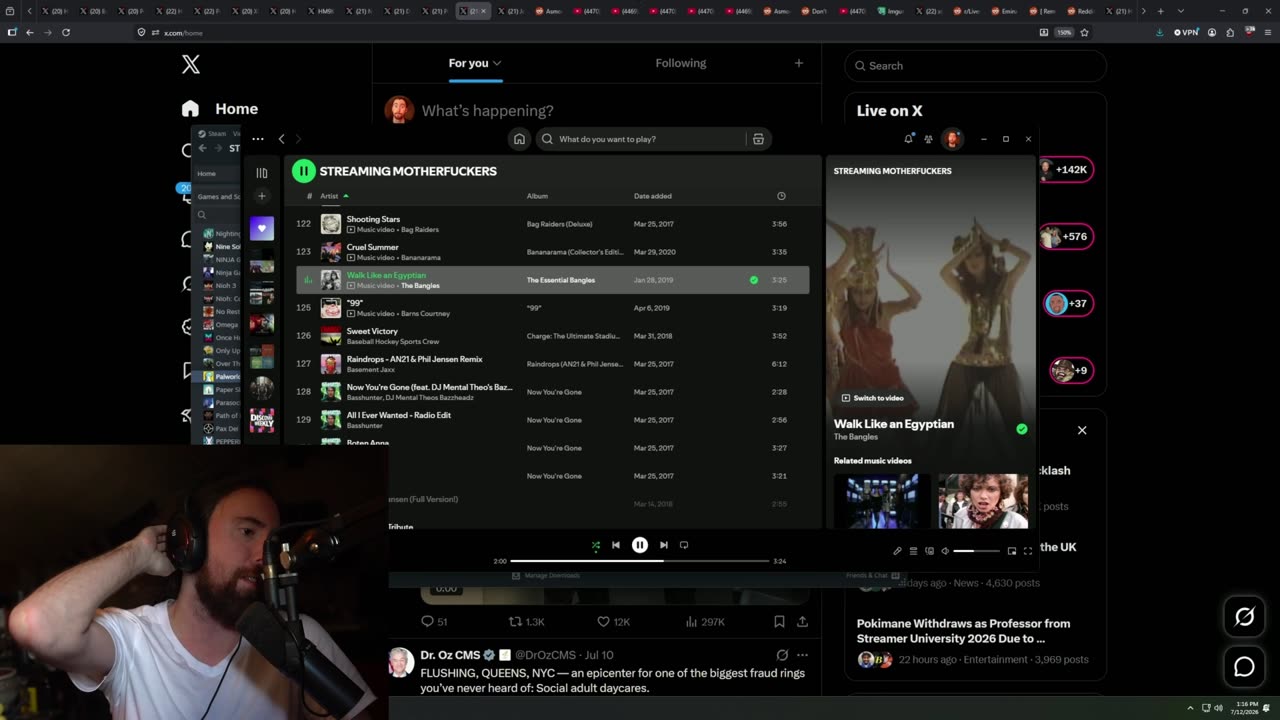Open the Spotify queue icon

pyautogui.click(x=913, y=551)
